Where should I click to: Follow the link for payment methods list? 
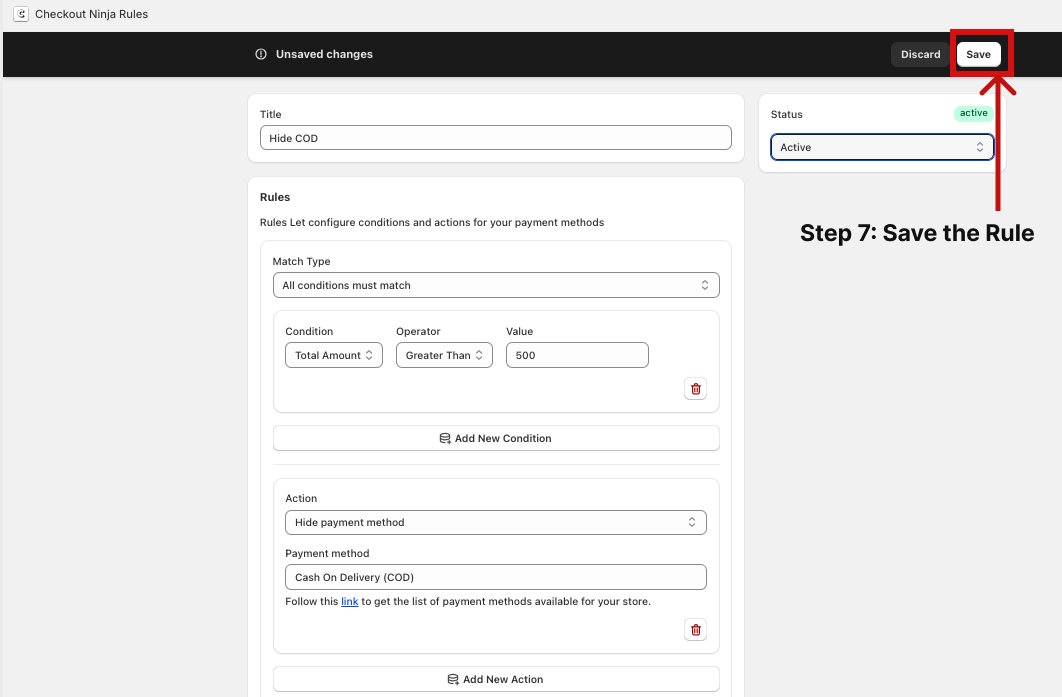tap(349, 601)
